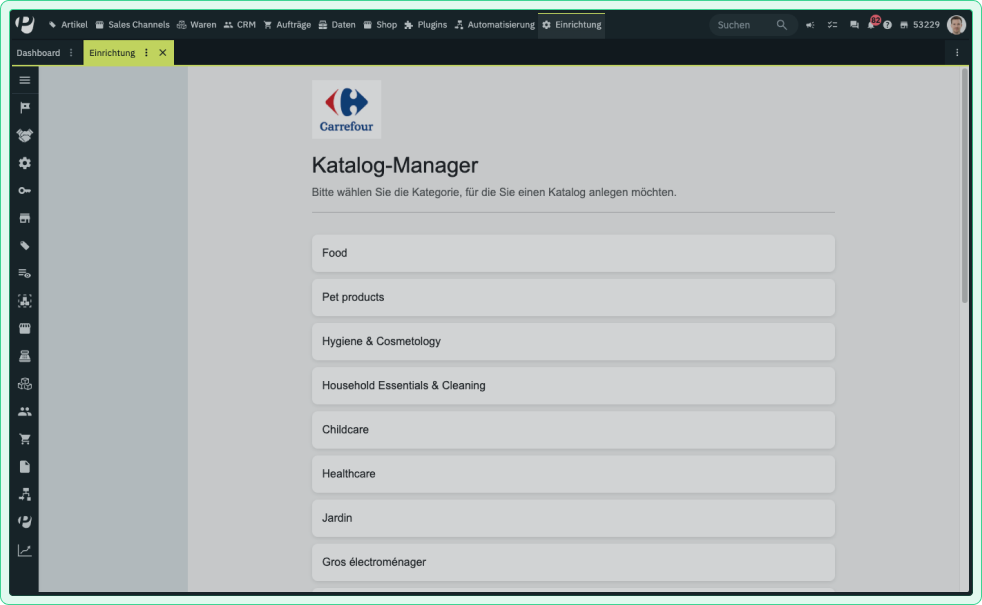This screenshot has width=982, height=605.
Task: Open the document icon in sidebar
Action: 24,467
